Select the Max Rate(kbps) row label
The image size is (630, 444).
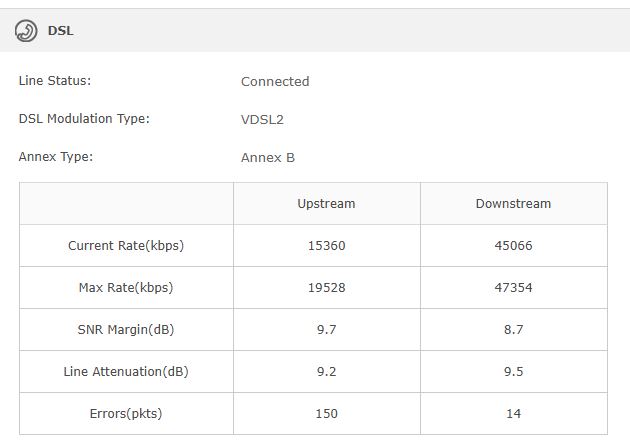tap(126, 288)
